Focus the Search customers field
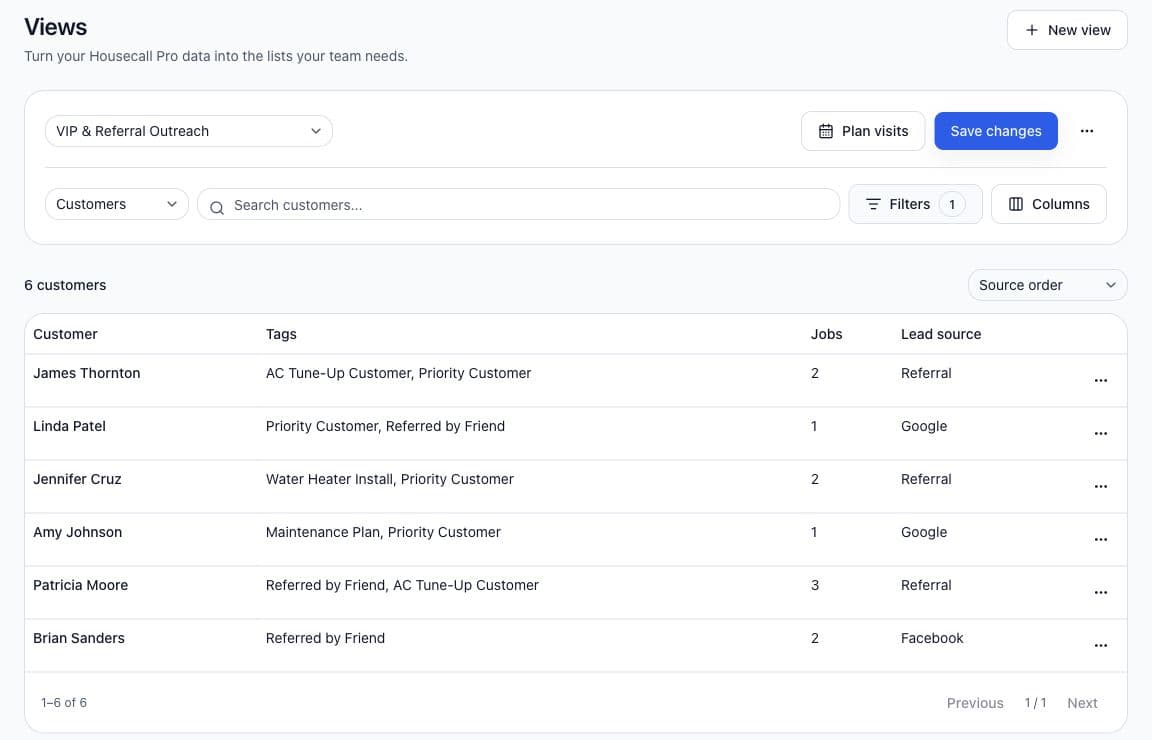 pyautogui.click(x=519, y=204)
